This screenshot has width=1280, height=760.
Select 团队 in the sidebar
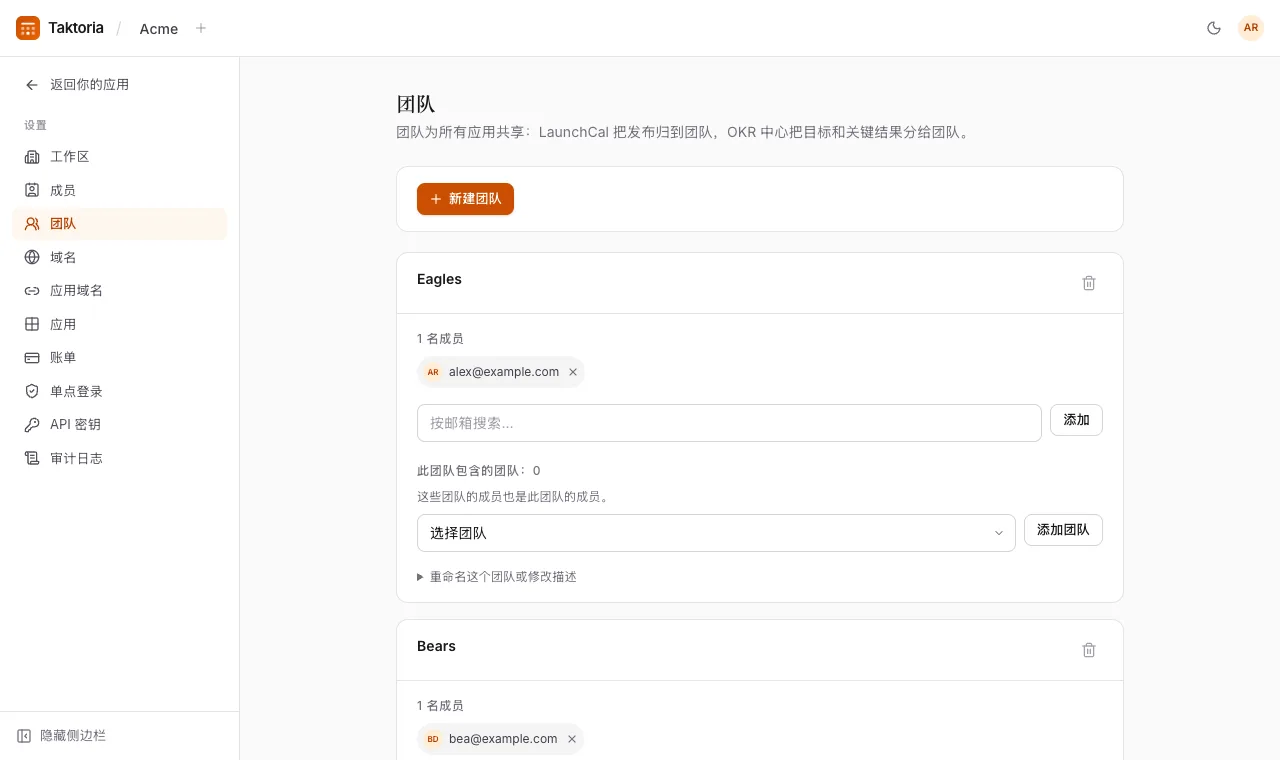(x=120, y=224)
